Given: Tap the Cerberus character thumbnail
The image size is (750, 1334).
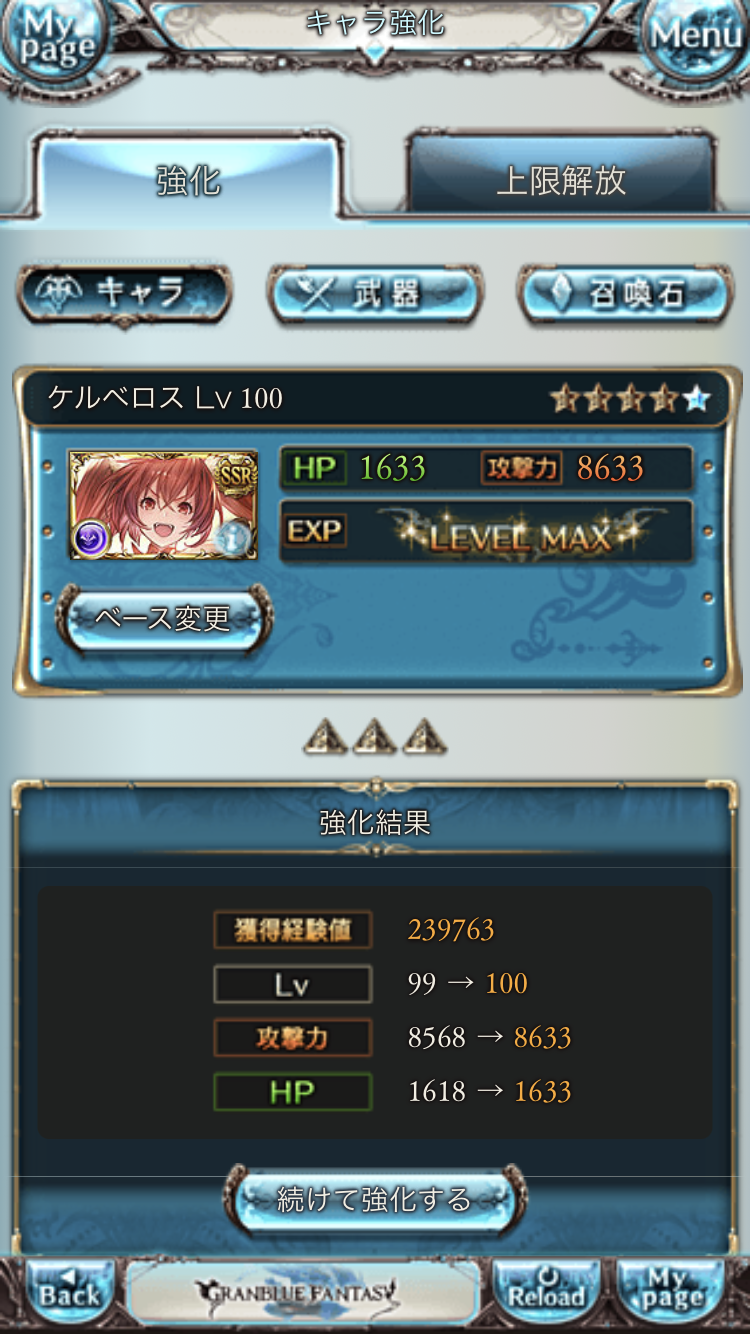Looking at the screenshot, I should (163, 505).
